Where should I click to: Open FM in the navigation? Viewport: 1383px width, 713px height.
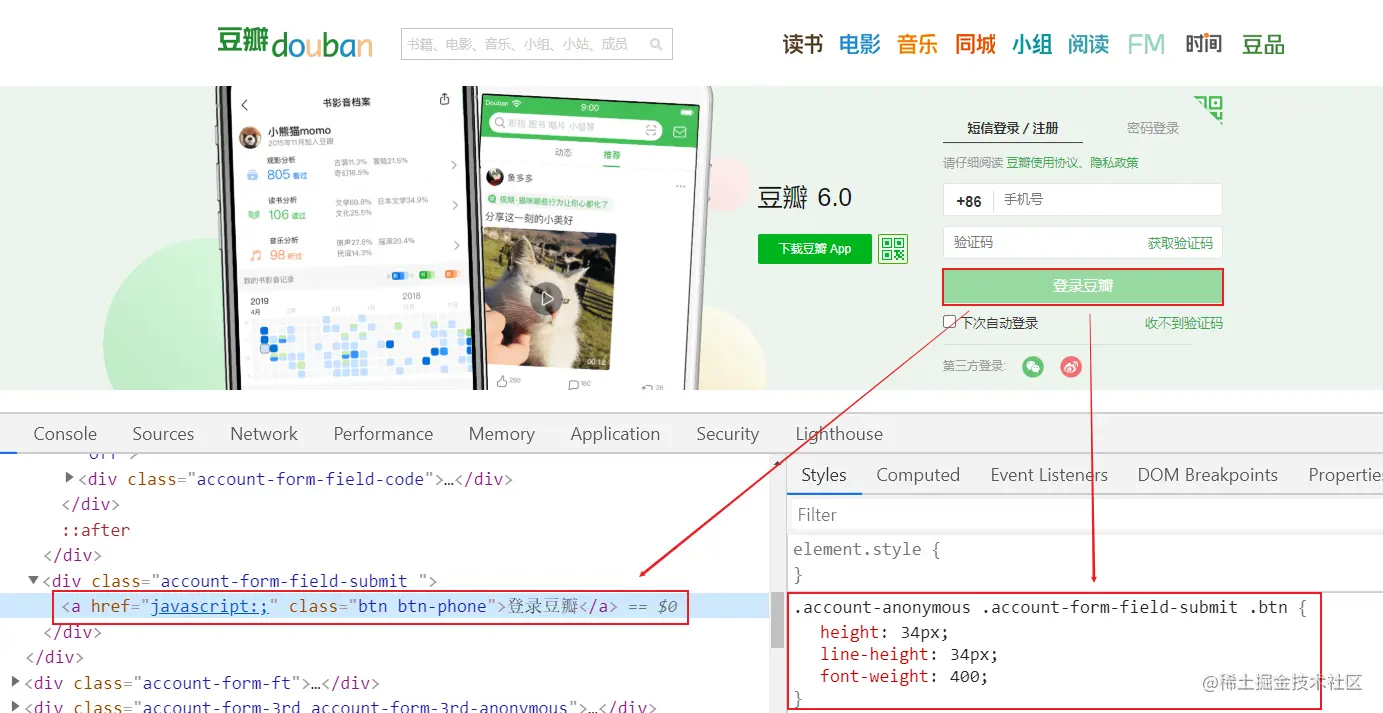[x=1146, y=44]
